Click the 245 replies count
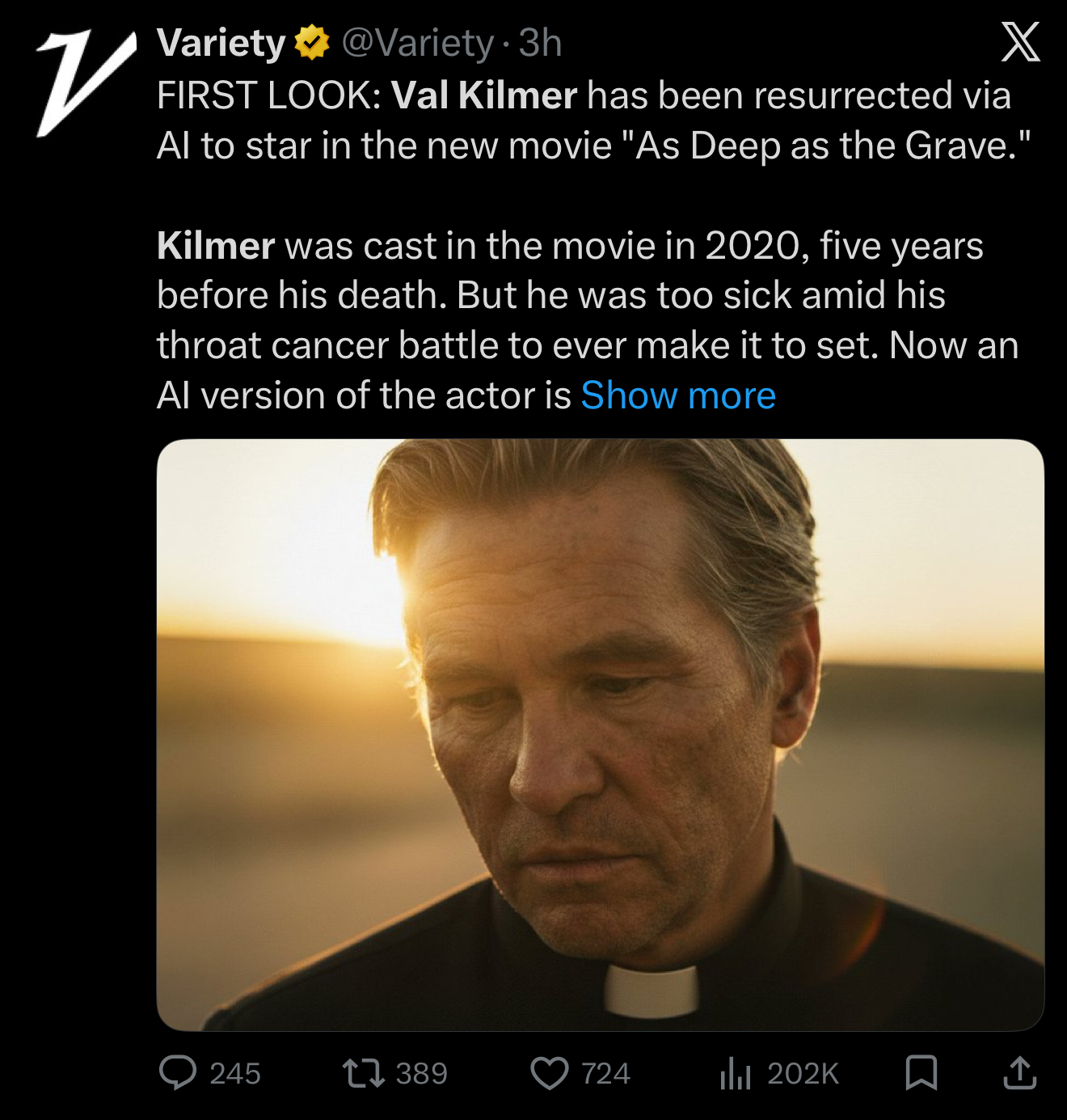This screenshot has height=1120, width=1067. point(235,1073)
